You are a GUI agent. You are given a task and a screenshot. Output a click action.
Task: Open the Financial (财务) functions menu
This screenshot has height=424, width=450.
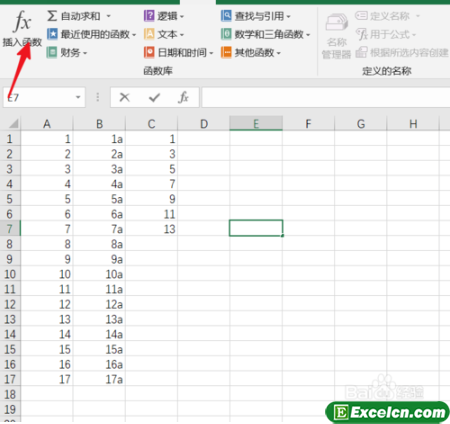point(67,52)
